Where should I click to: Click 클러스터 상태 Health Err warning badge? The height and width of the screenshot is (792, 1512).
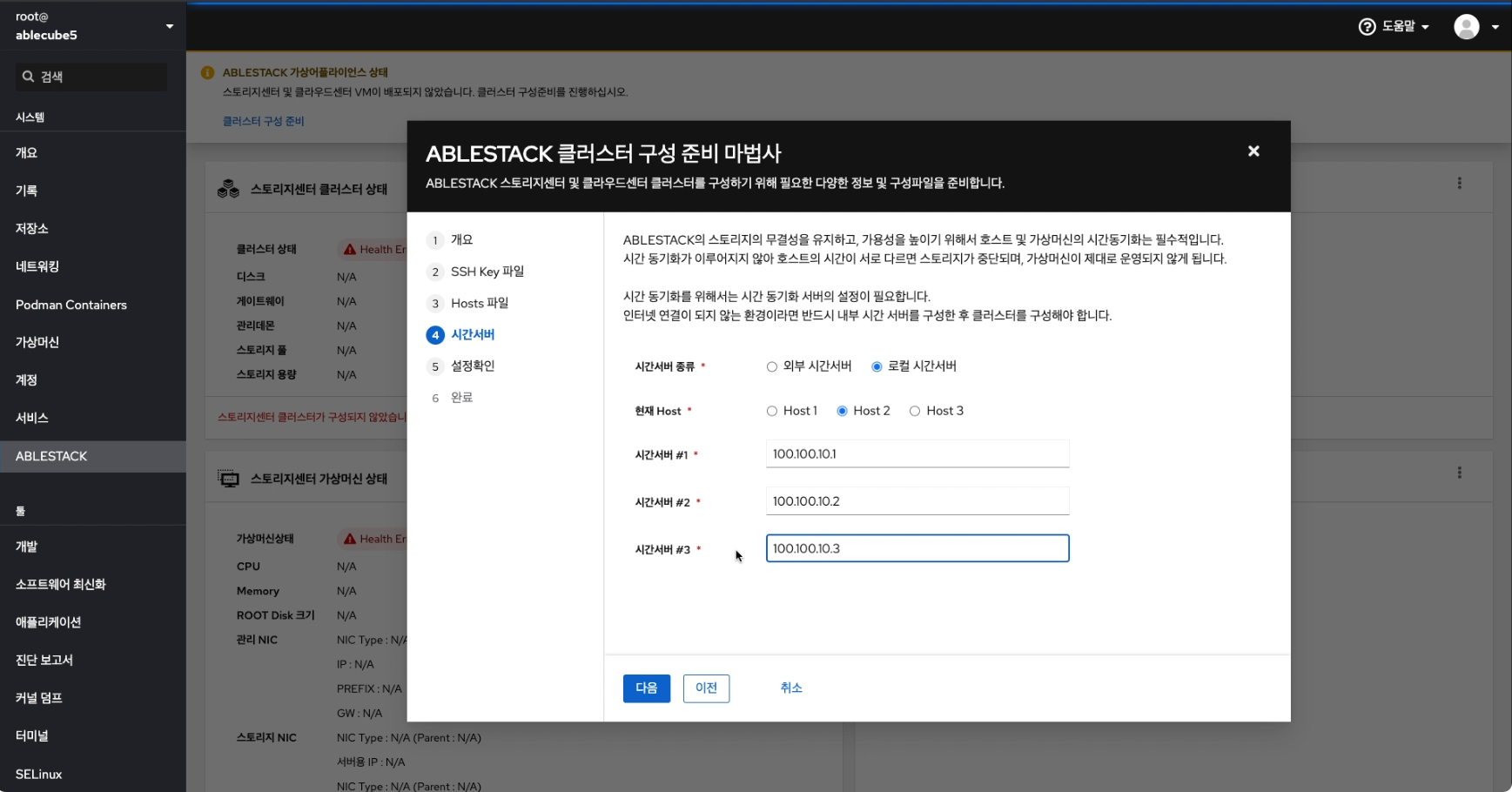(x=373, y=250)
